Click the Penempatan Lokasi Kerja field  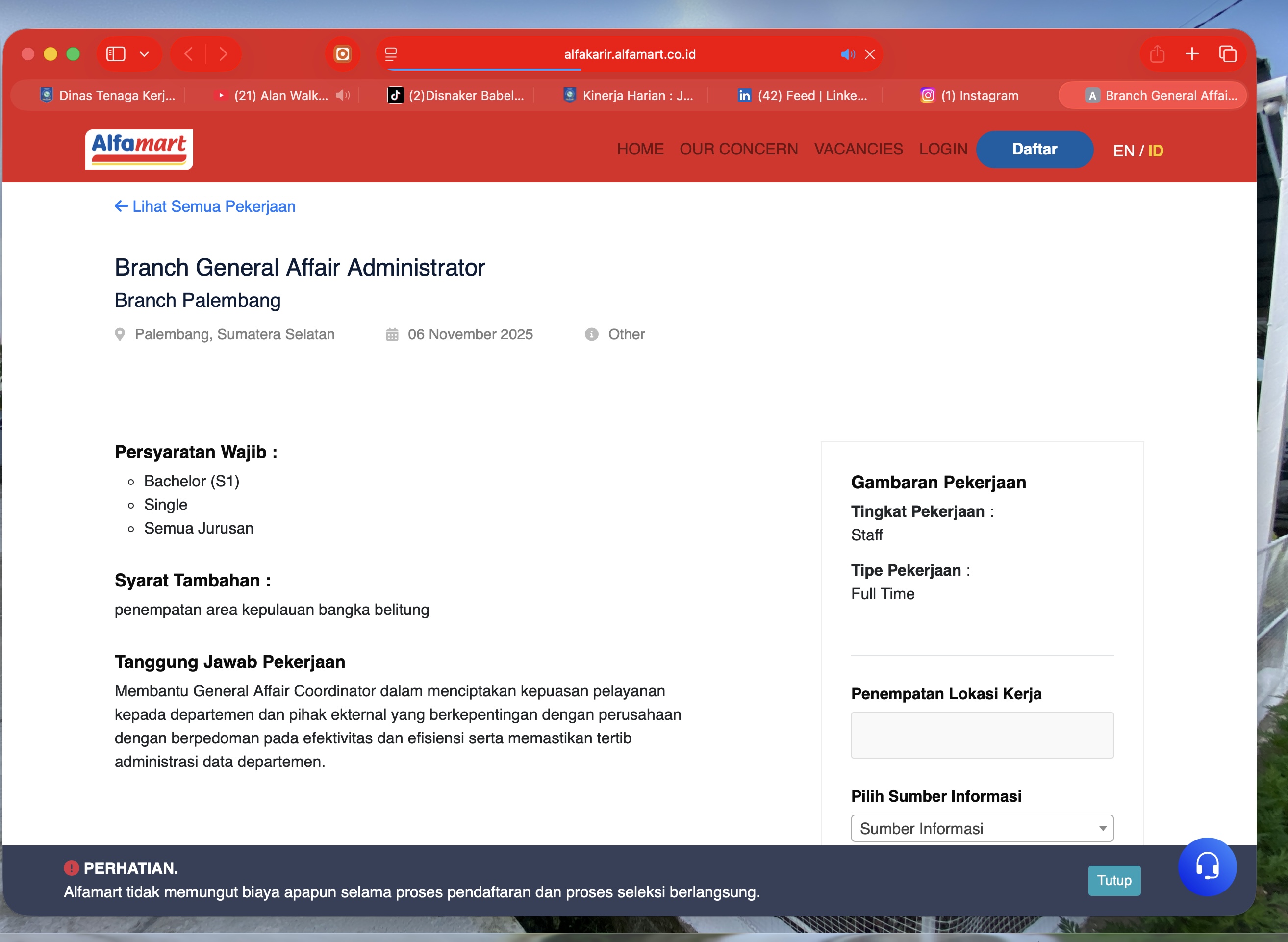[x=981, y=735]
